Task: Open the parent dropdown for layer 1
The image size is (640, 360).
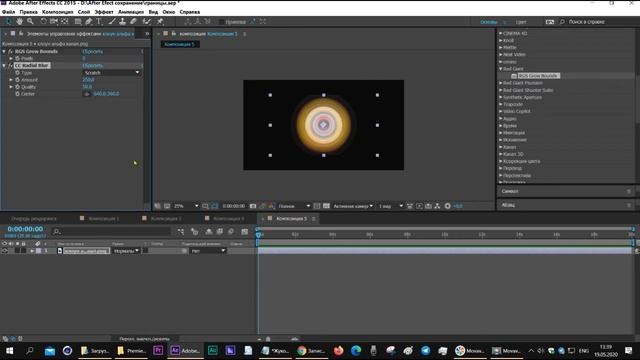Action: (208, 251)
